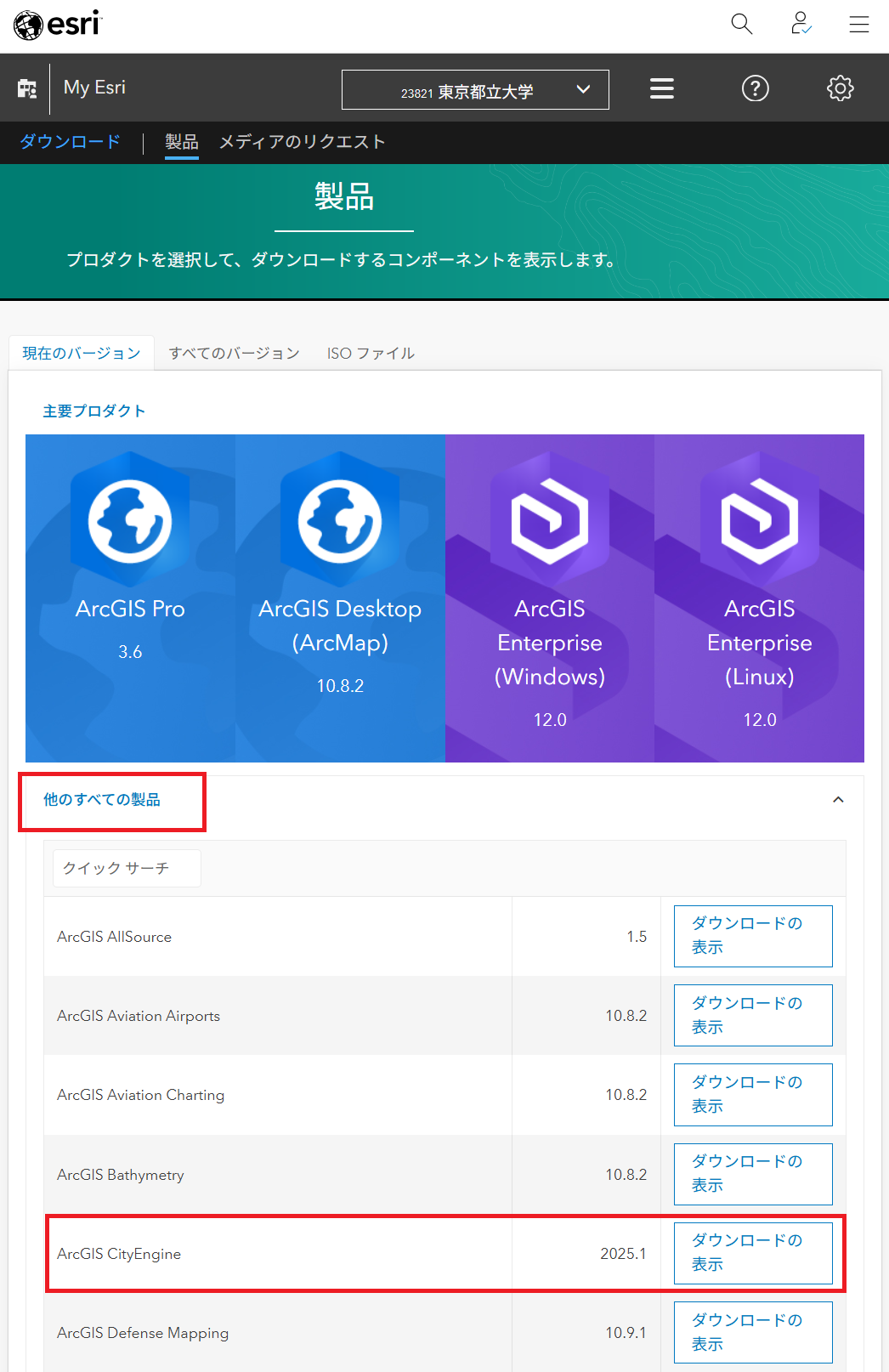Viewport: 889px width, 1372px height.
Task: Show downloads for ArcGIS AllSource
Action: 752,936
